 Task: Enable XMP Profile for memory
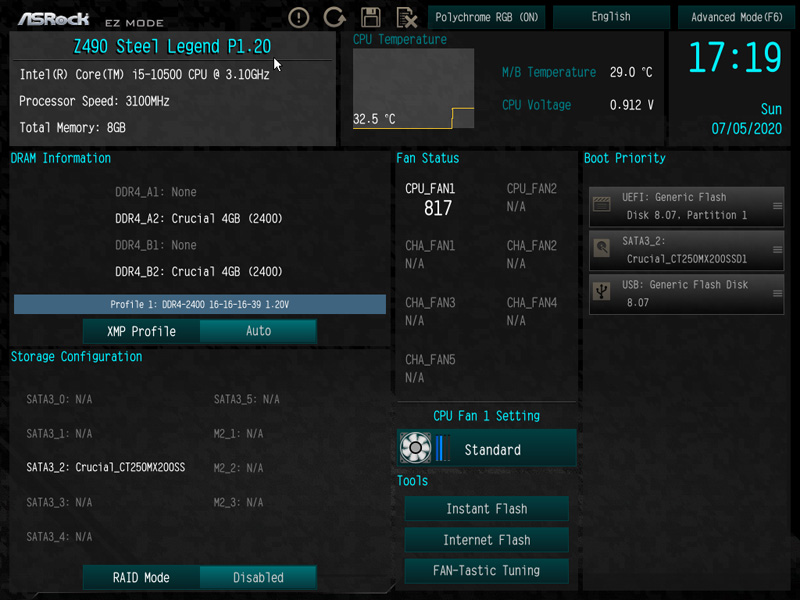point(141,330)
